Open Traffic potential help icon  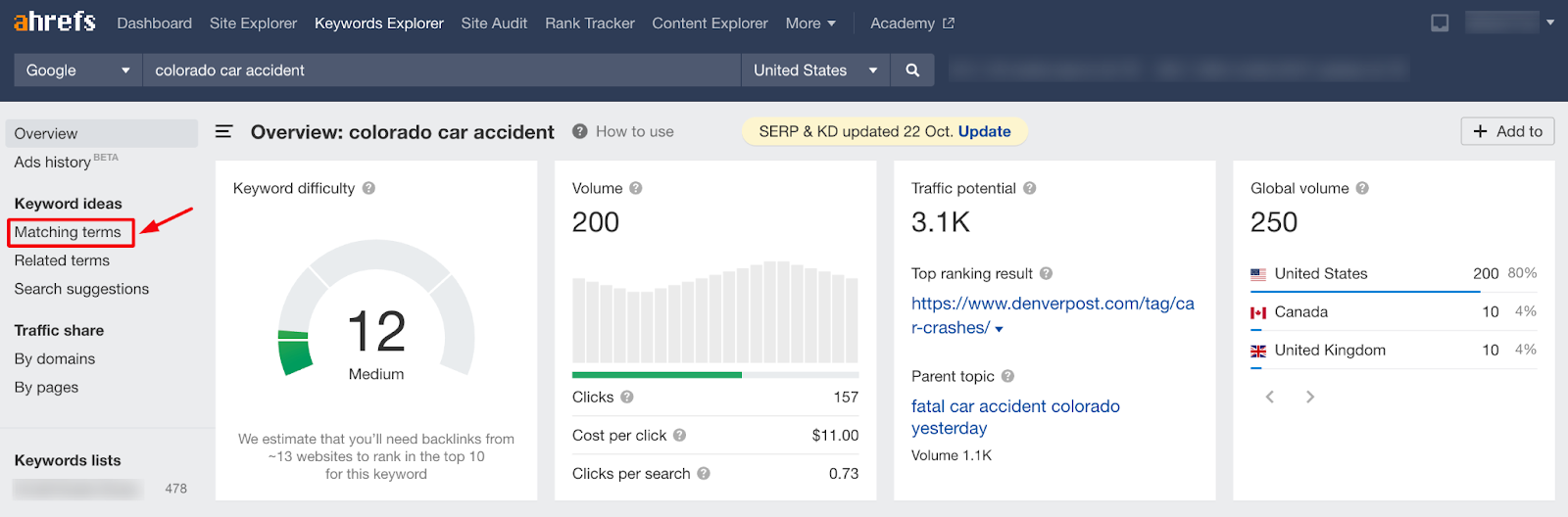tap(1029, 188)
